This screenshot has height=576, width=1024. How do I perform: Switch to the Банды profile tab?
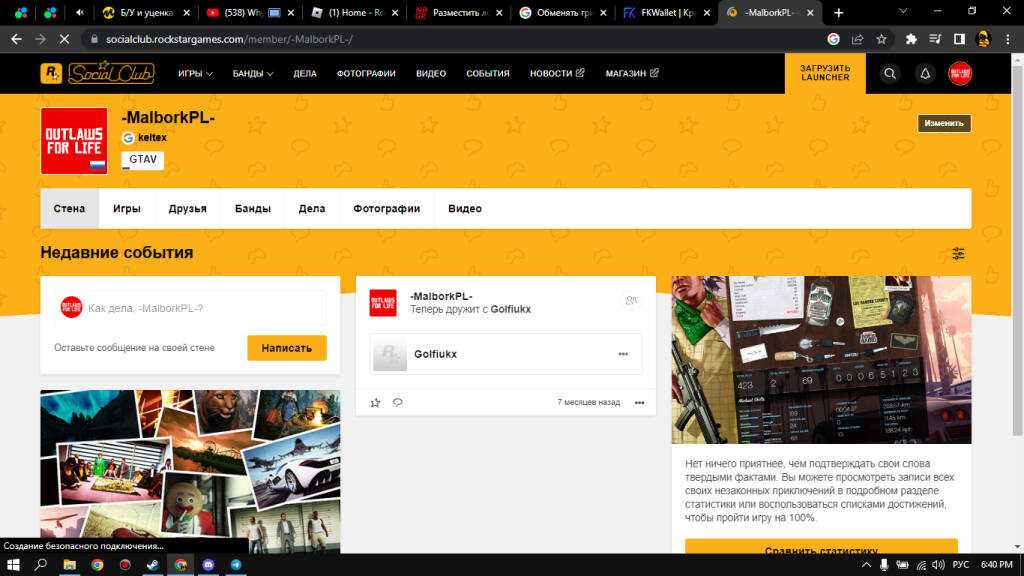click(x=253, y=208)
